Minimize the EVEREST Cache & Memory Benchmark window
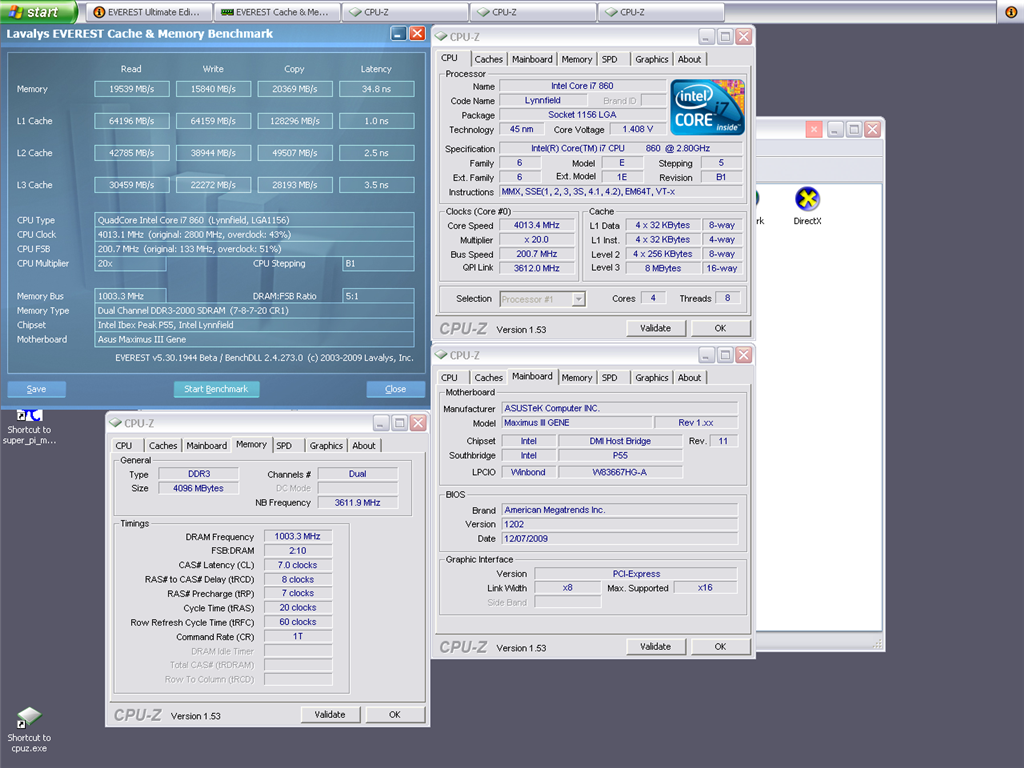 coord(398,33)
